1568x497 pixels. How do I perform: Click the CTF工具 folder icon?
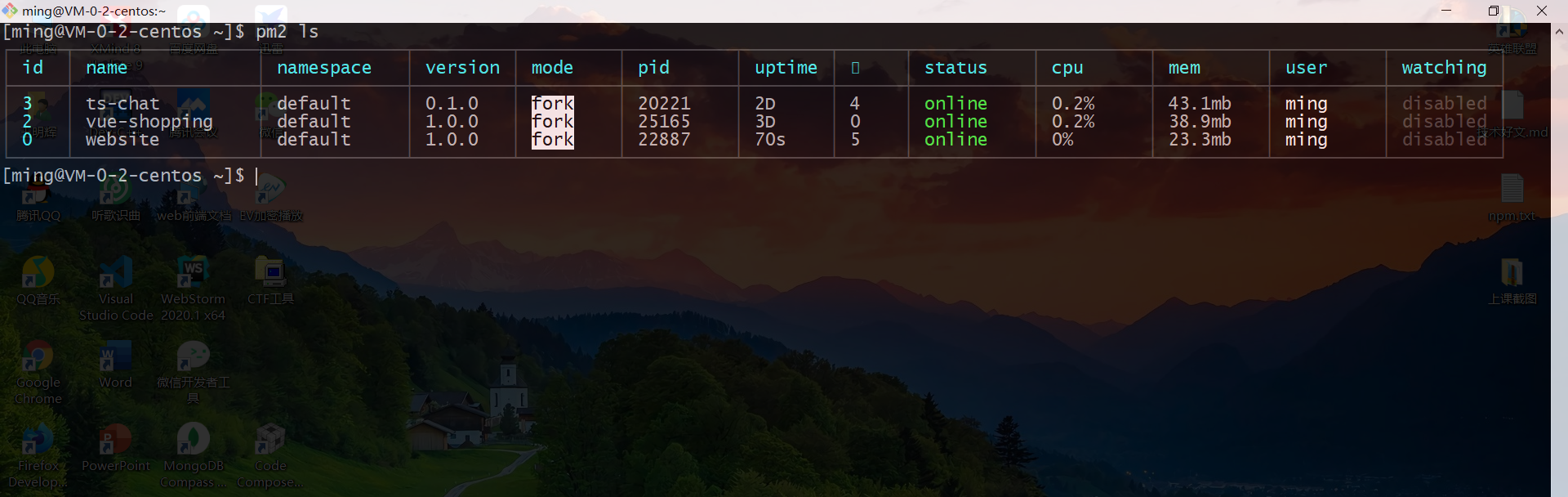[x=270, y=274]
